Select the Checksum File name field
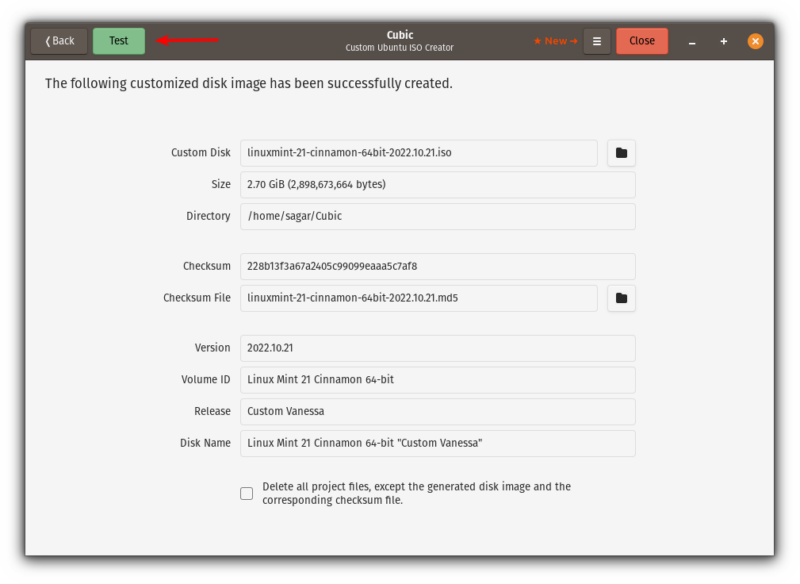The height and width of the screenshot is (584, 800). 418,298
